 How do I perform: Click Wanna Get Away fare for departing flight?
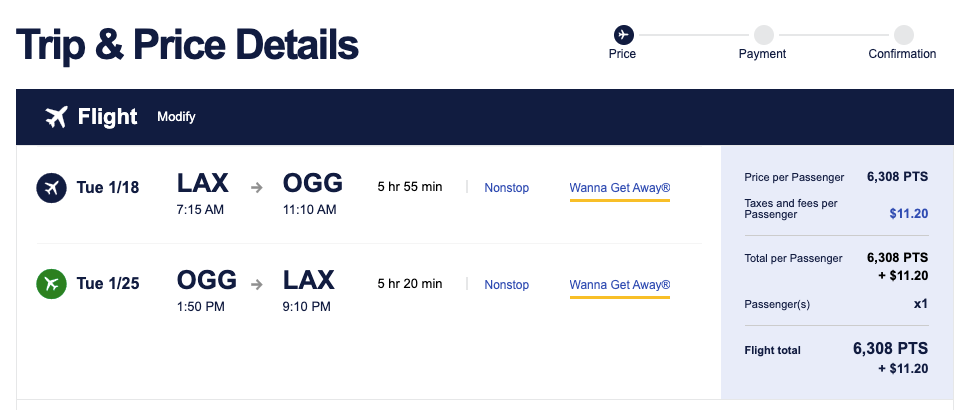tap(619, 187)
